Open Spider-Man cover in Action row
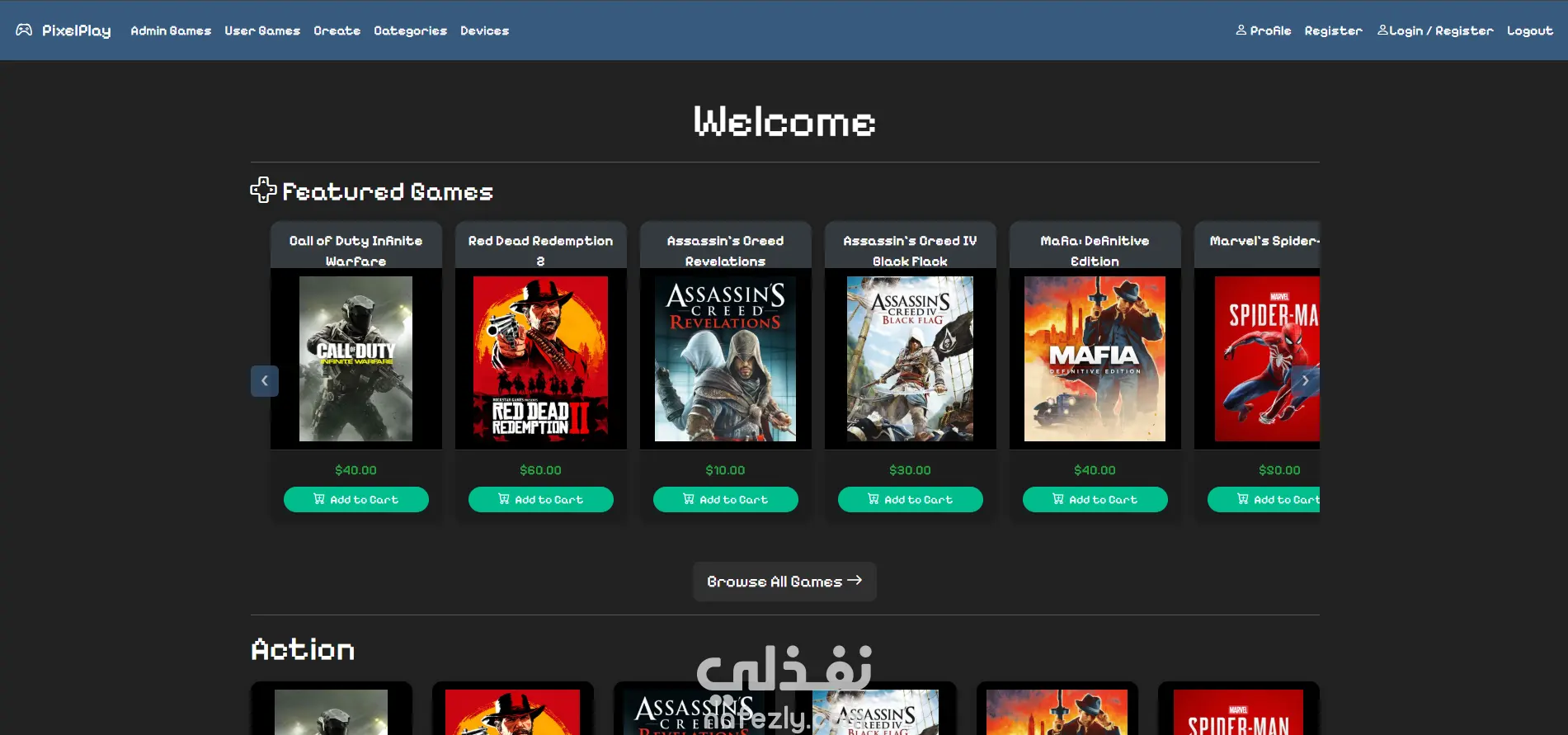The height and width of the screenshot is (735, 1568). tap(1238, 712)
